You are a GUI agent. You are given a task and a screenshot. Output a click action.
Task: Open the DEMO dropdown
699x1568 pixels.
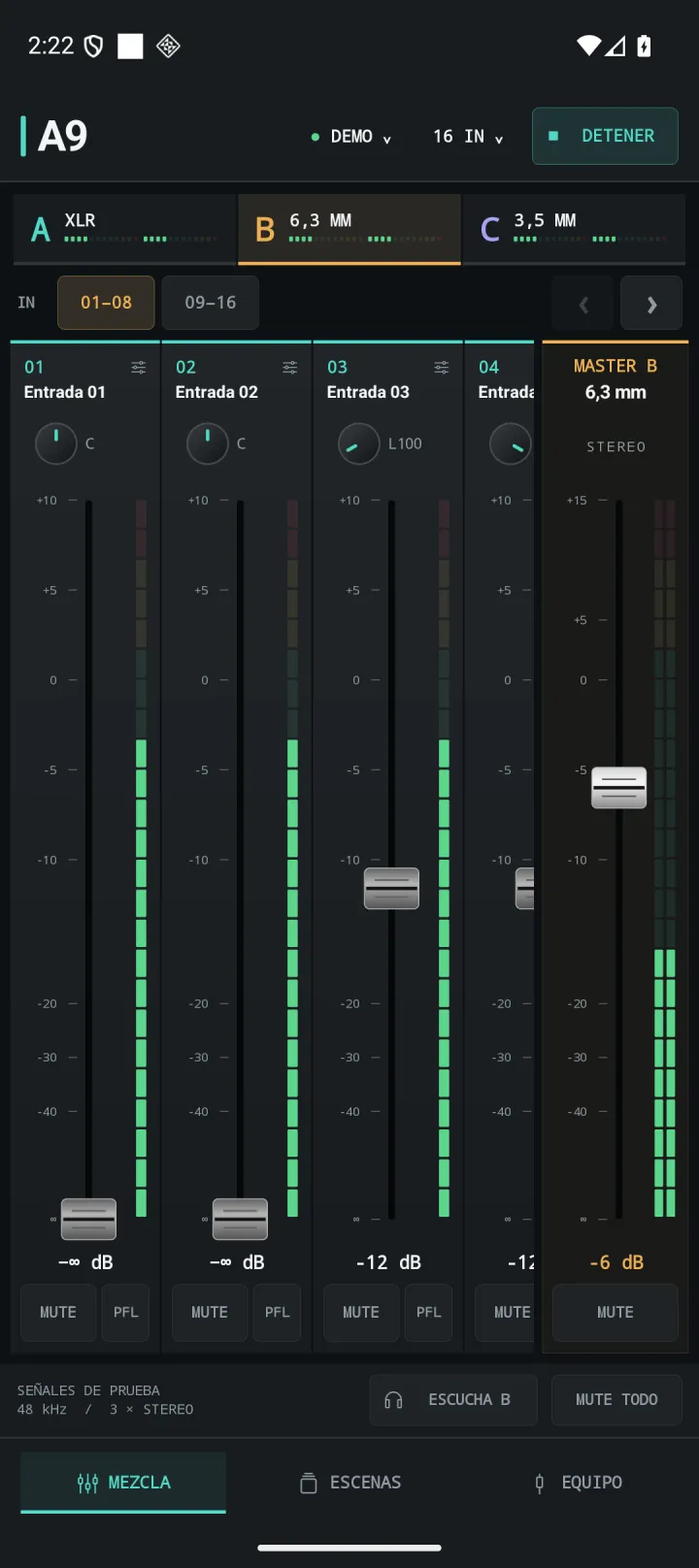point(351,137)
